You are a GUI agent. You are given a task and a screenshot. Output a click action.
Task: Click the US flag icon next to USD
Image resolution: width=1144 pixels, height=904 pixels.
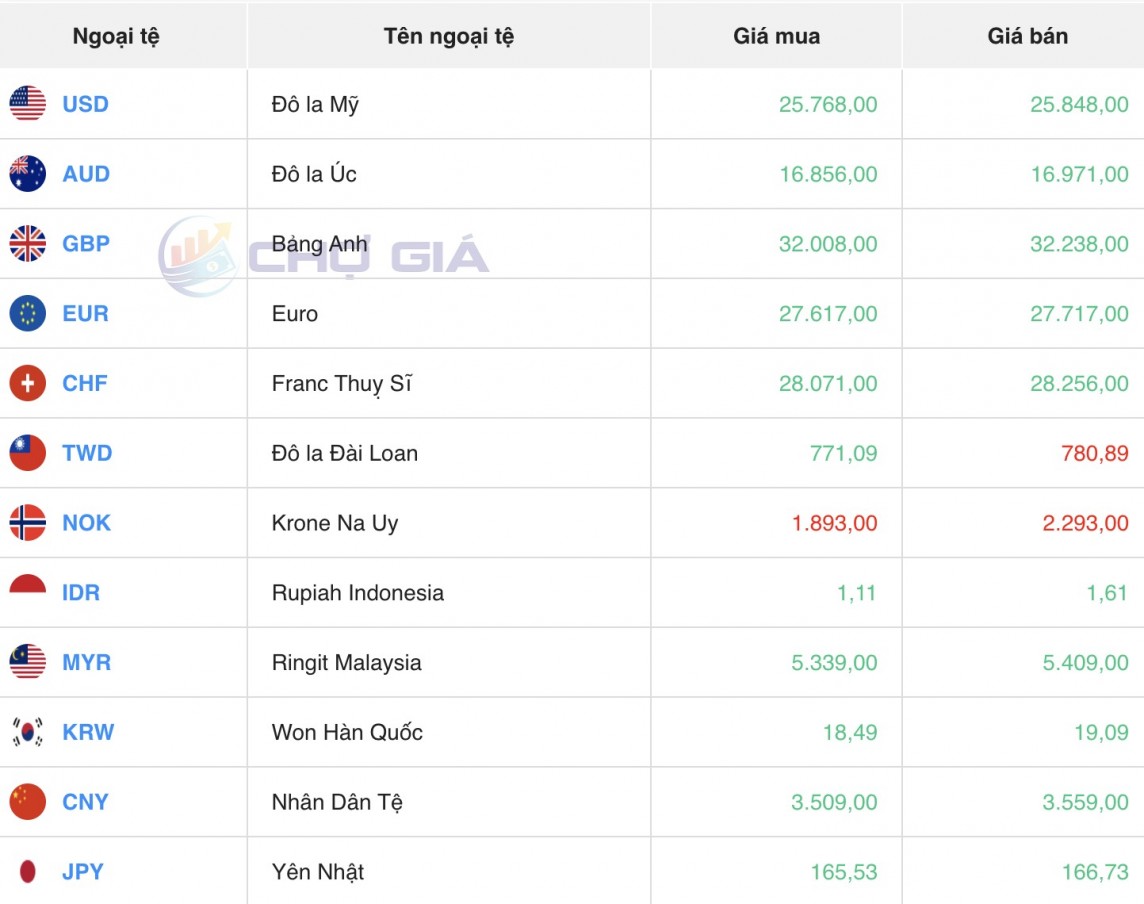tap(27, 104)
